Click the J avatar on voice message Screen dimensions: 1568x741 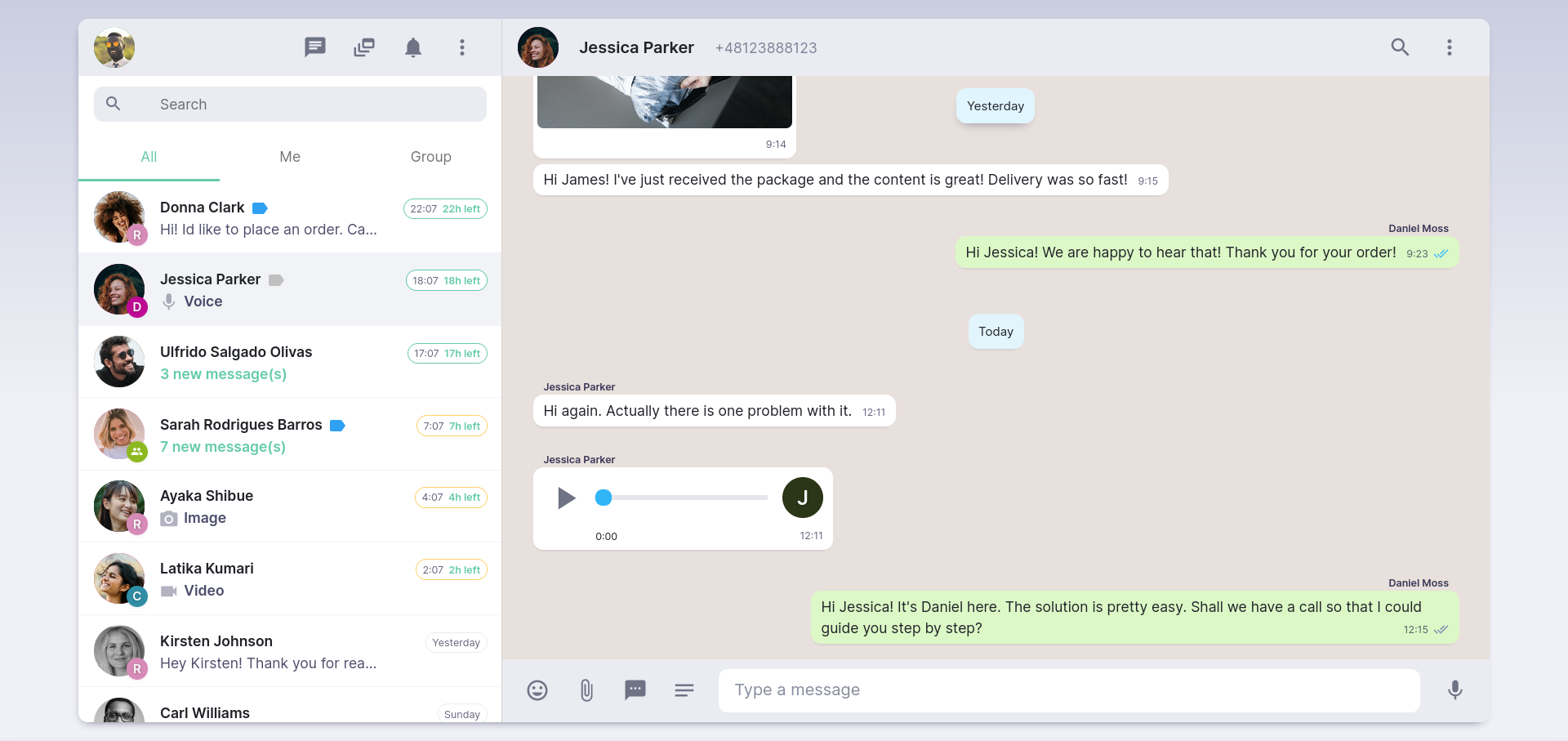803,498
